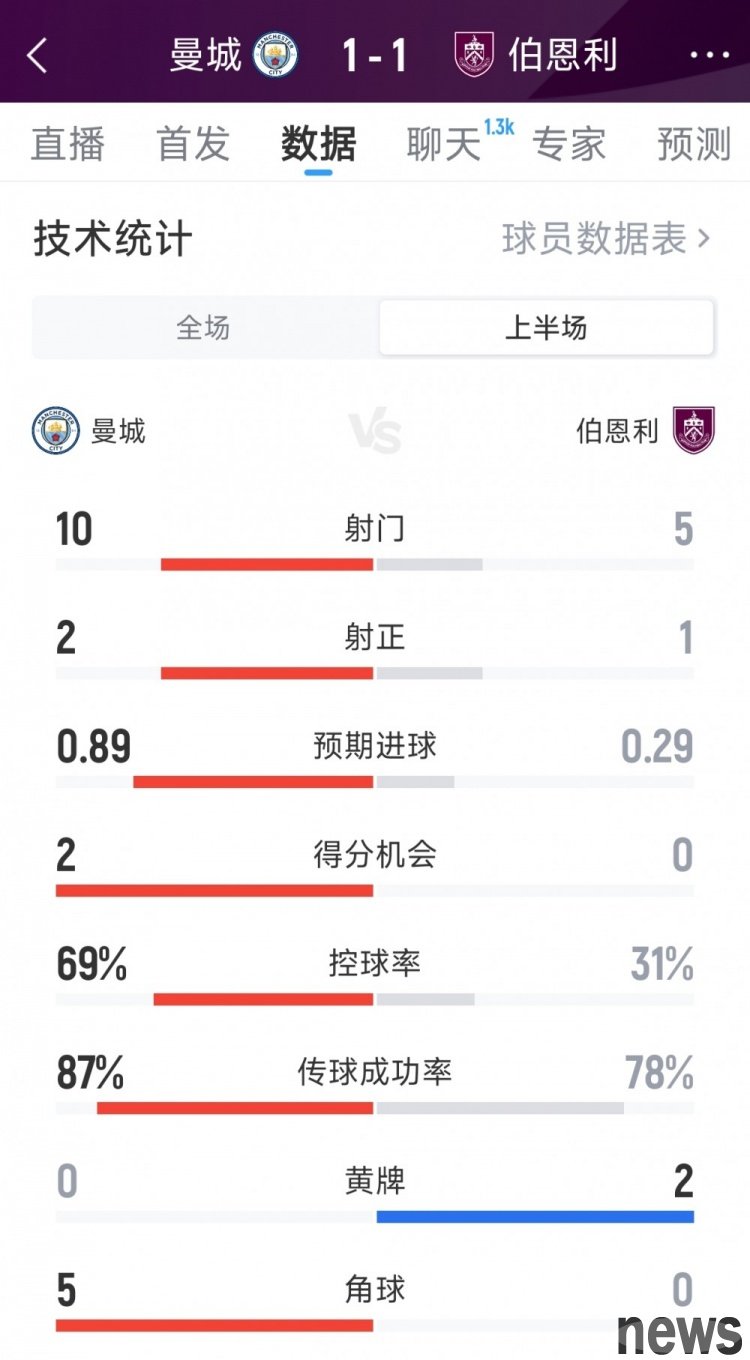Open the three-dot more options menu
The image size is (750, 1360).
(x=709, y=56)
